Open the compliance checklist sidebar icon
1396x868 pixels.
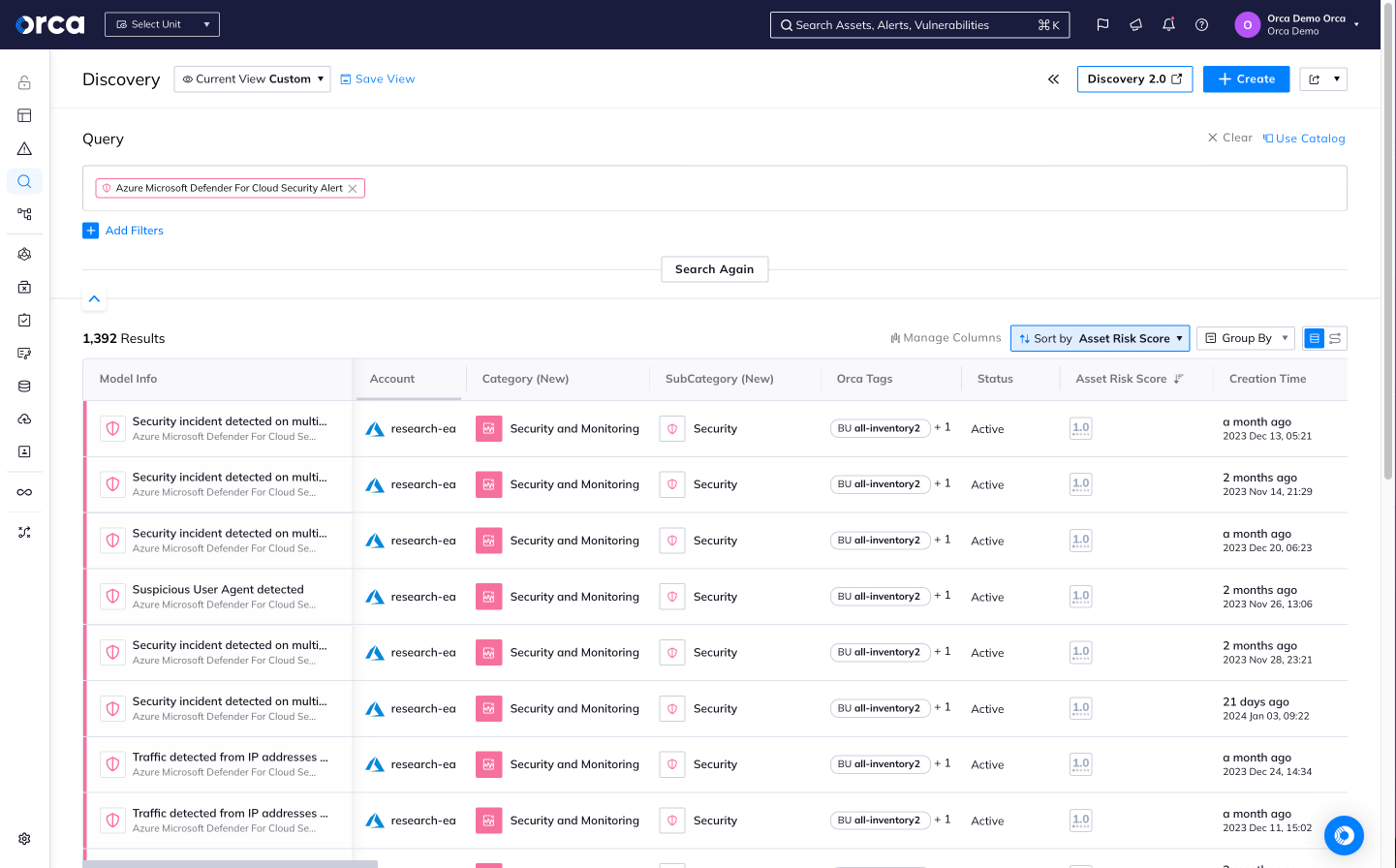pos(24,320)
